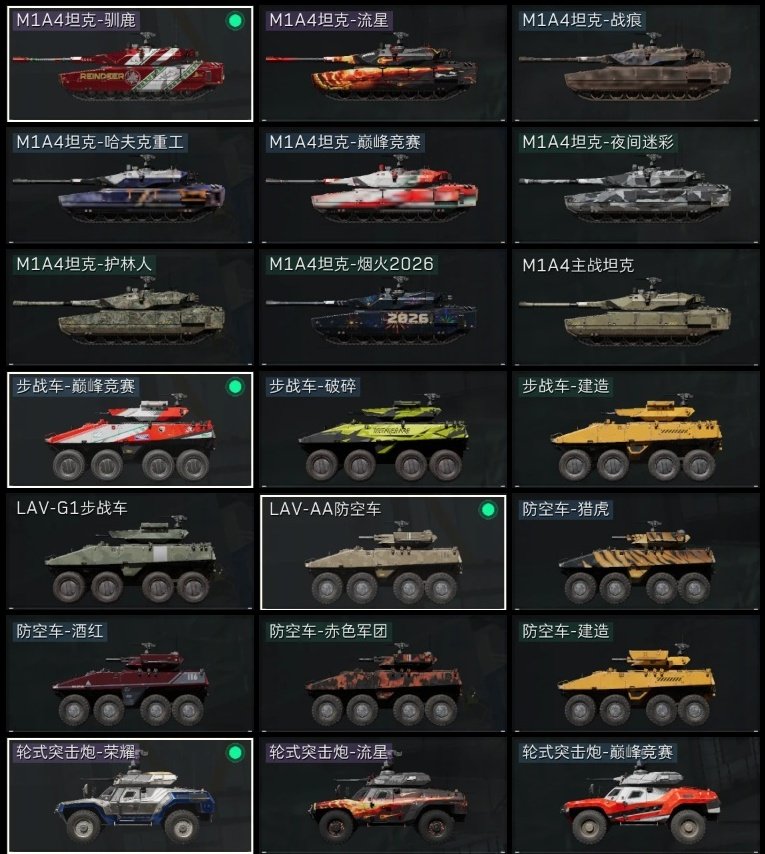Select the M1A4坦克-烟火2026 fireworks skin

point(383,307)
